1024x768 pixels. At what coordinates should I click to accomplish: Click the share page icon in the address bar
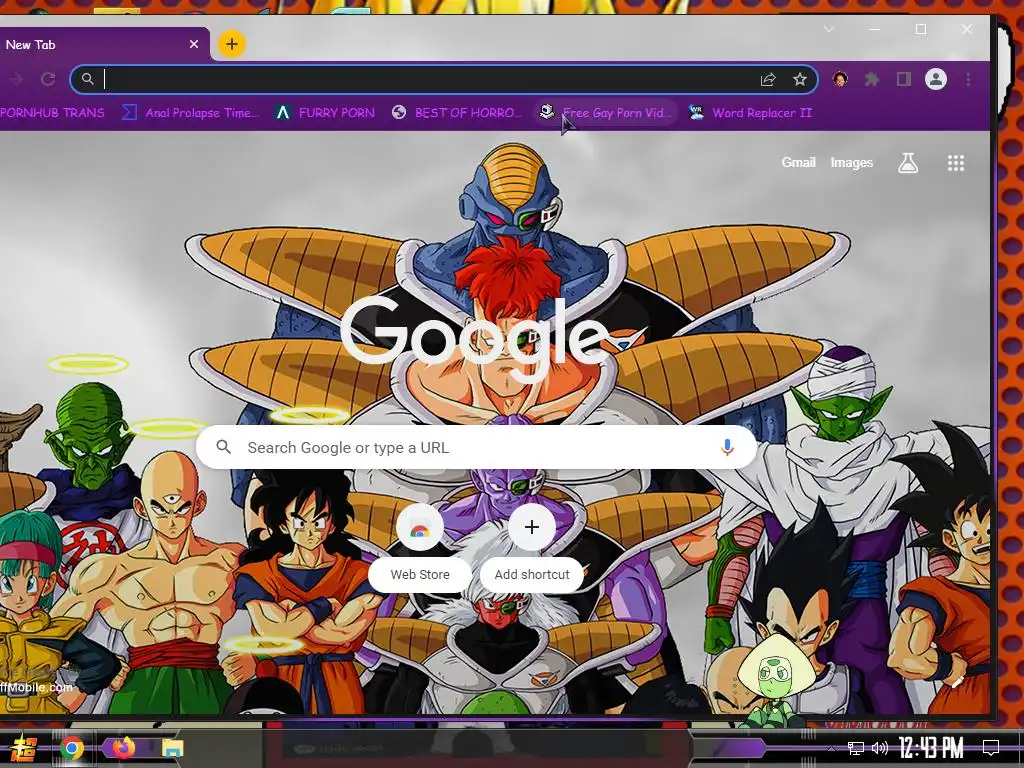click(x=768, y=80)
